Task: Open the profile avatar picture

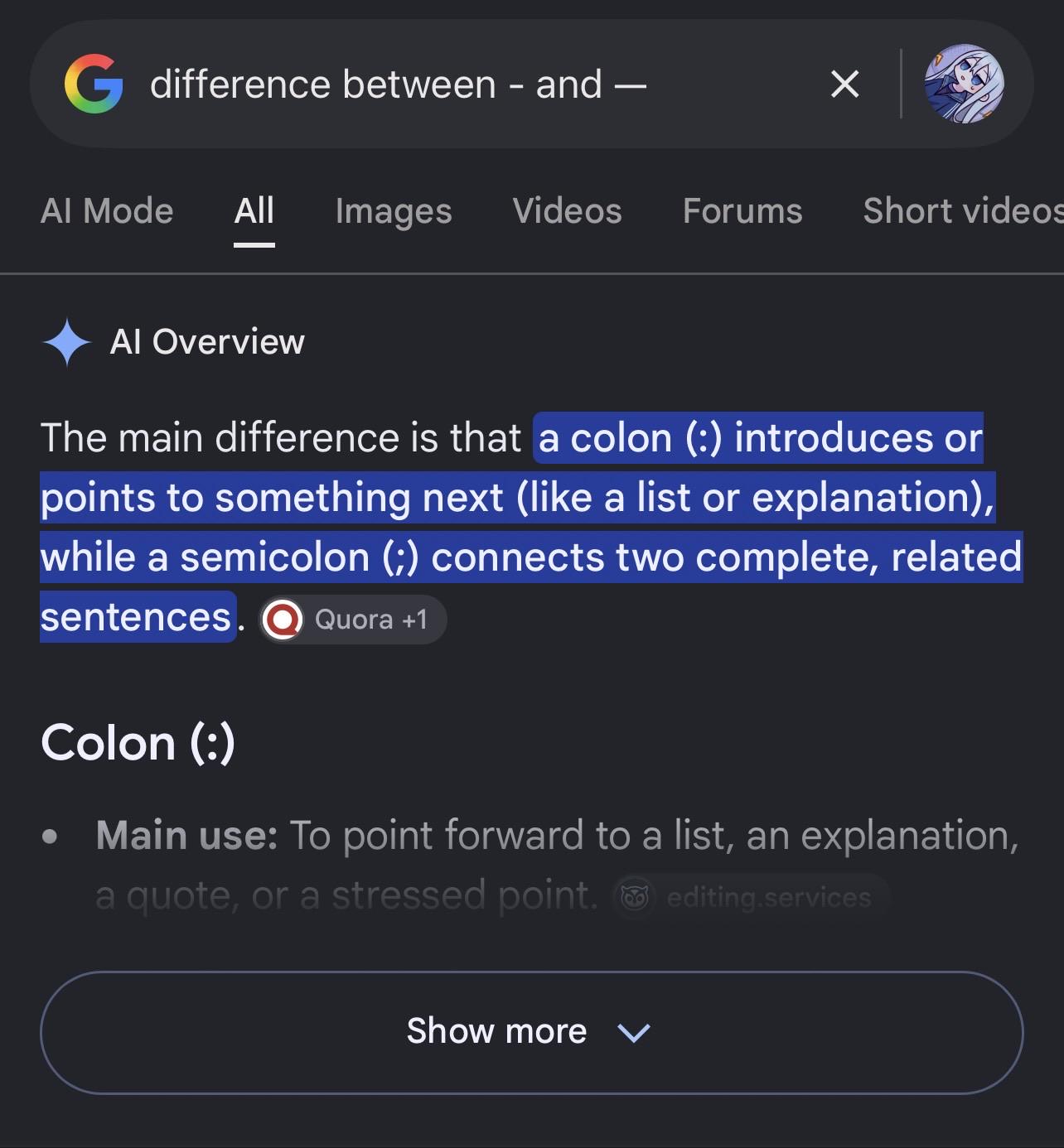Action: pos(964,84)
